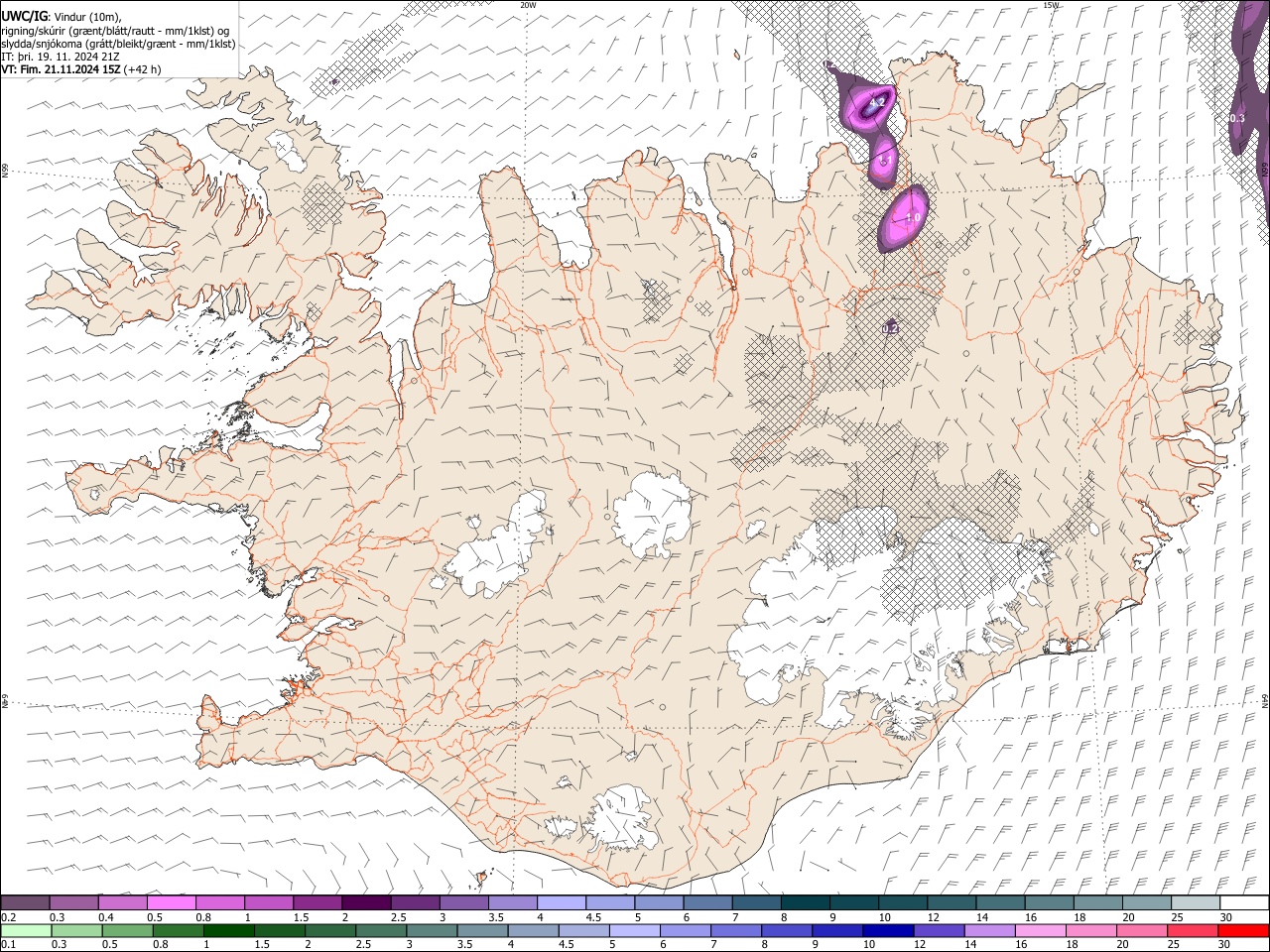Click the light periwinkle 4 snow-scale swatch
Image resolution: width=1270 pixels, height=952 pixels.
point(562,903)
